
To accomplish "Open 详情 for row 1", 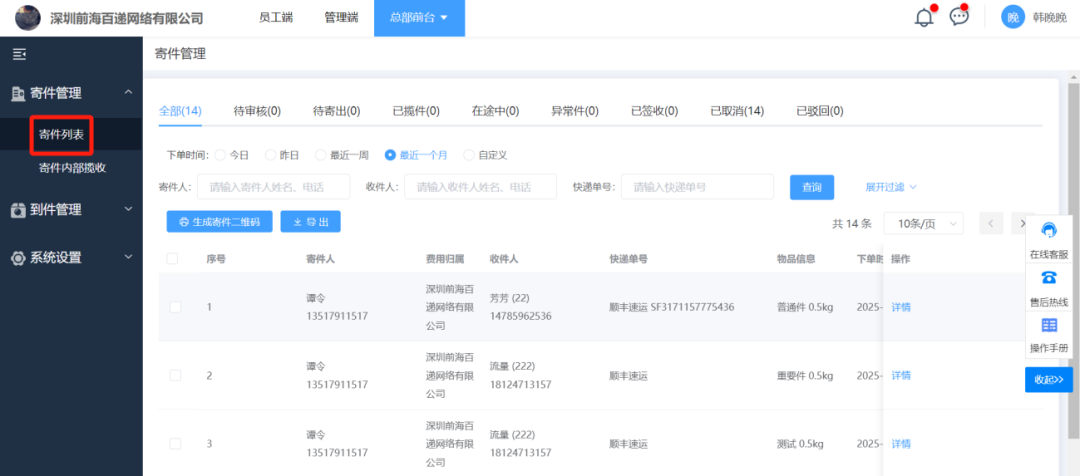I will (x=901, y=307).
